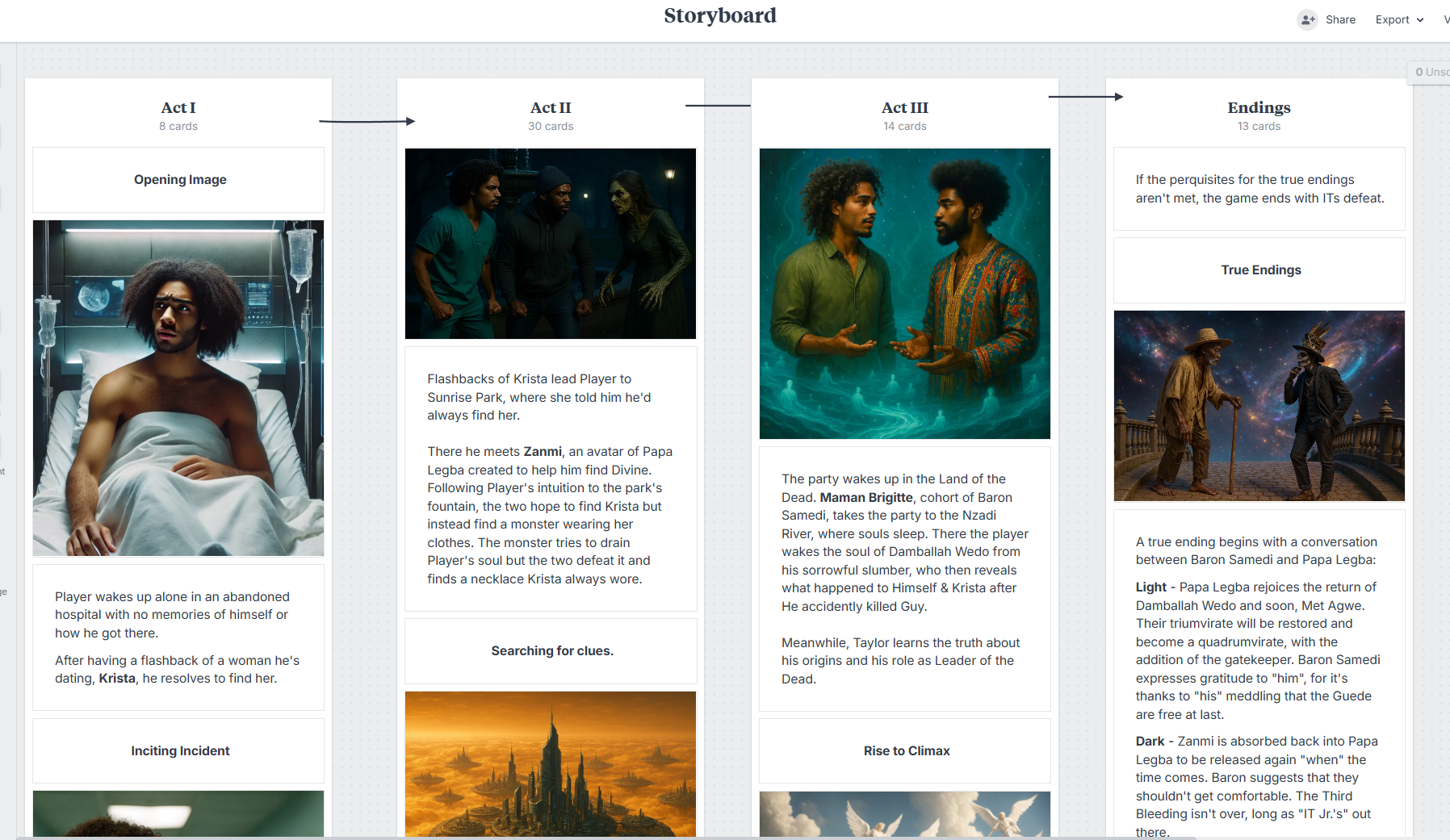Click the bold 'Maman Brigitte' name in Act III note
The image size is (1450, 840).
tap(866, 498)
